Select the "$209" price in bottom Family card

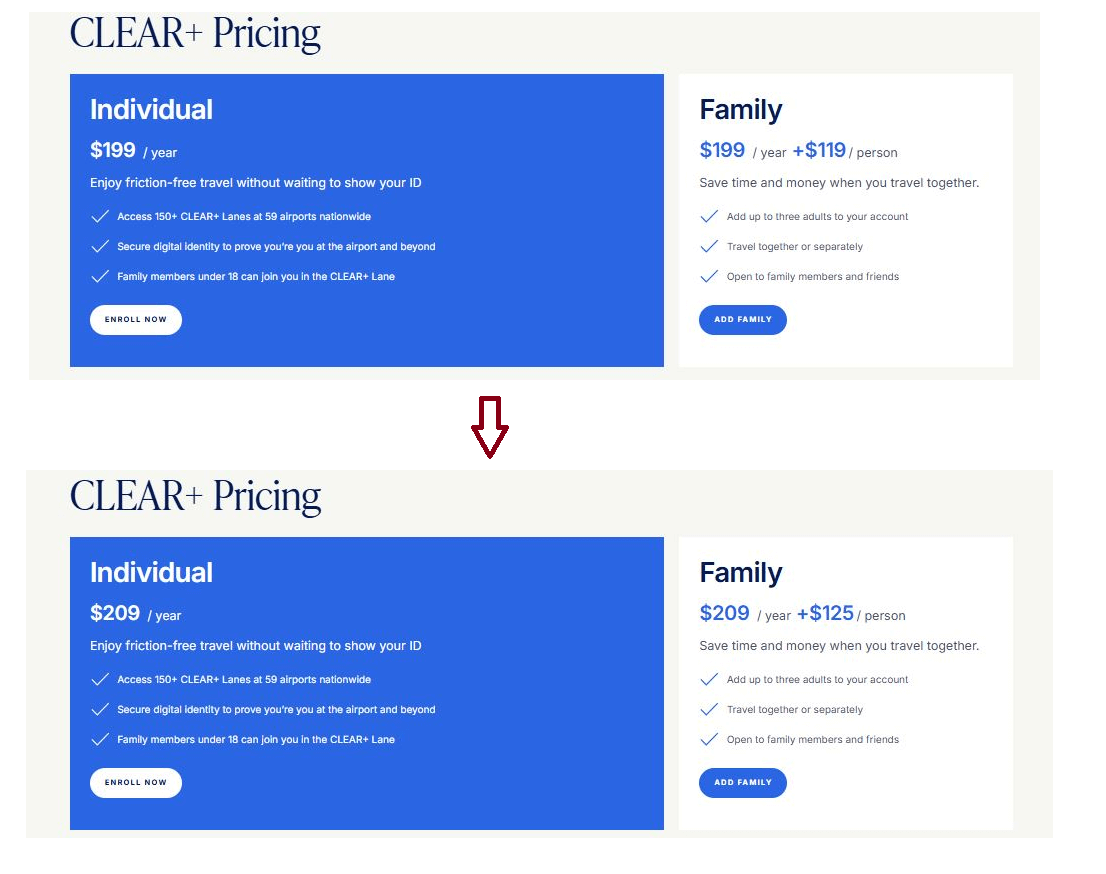(722, 612)
